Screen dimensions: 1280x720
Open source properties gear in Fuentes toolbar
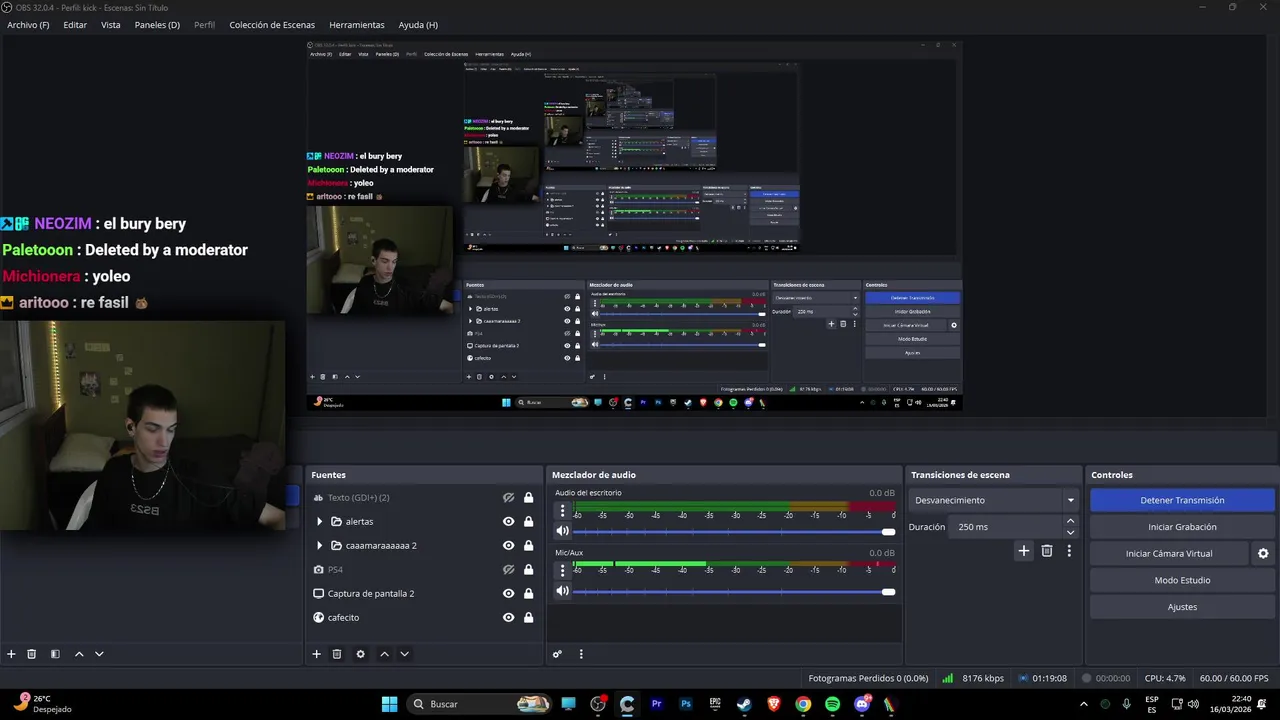(x=360, y=654)
